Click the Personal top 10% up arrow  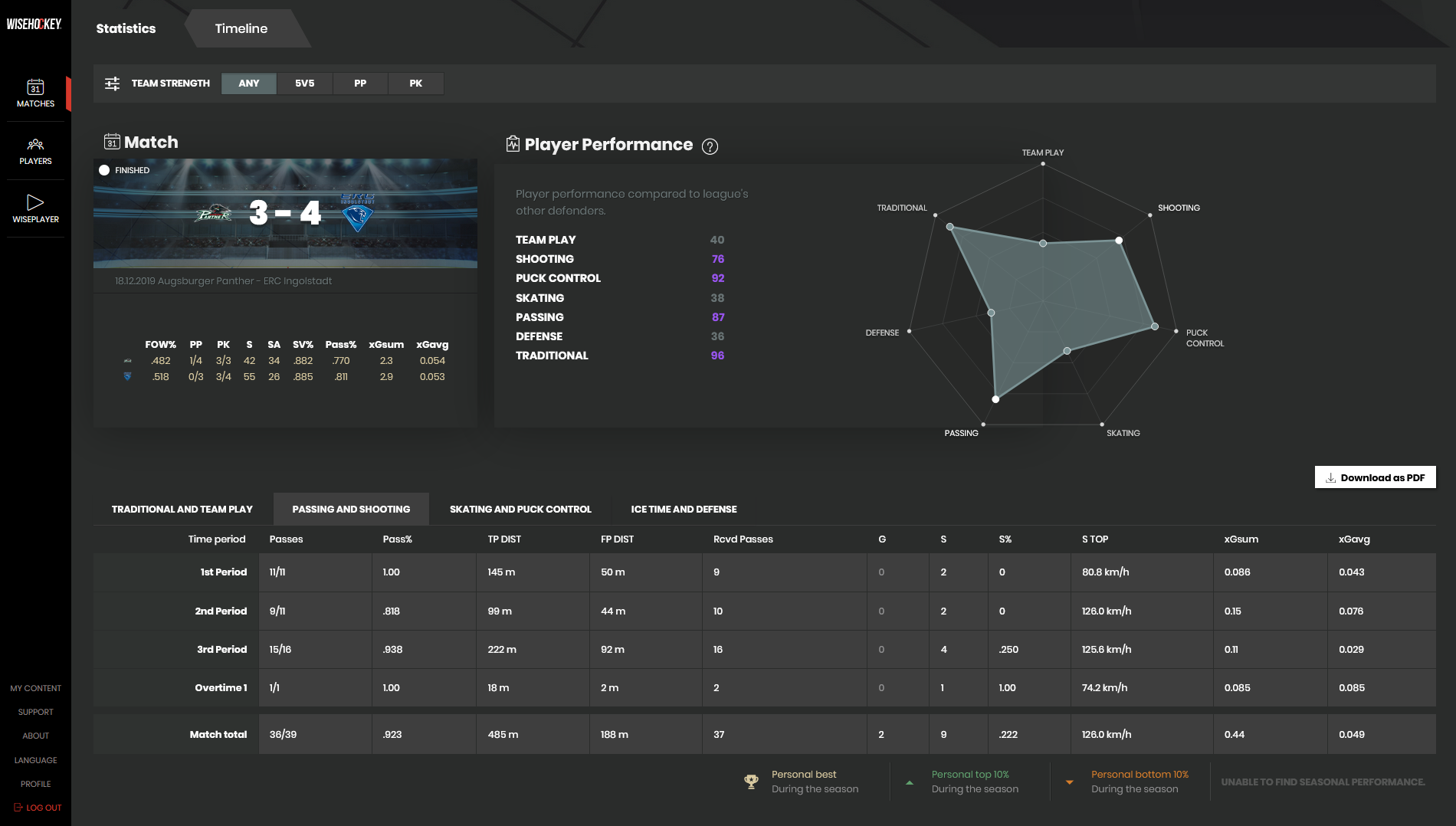point(910,782)
